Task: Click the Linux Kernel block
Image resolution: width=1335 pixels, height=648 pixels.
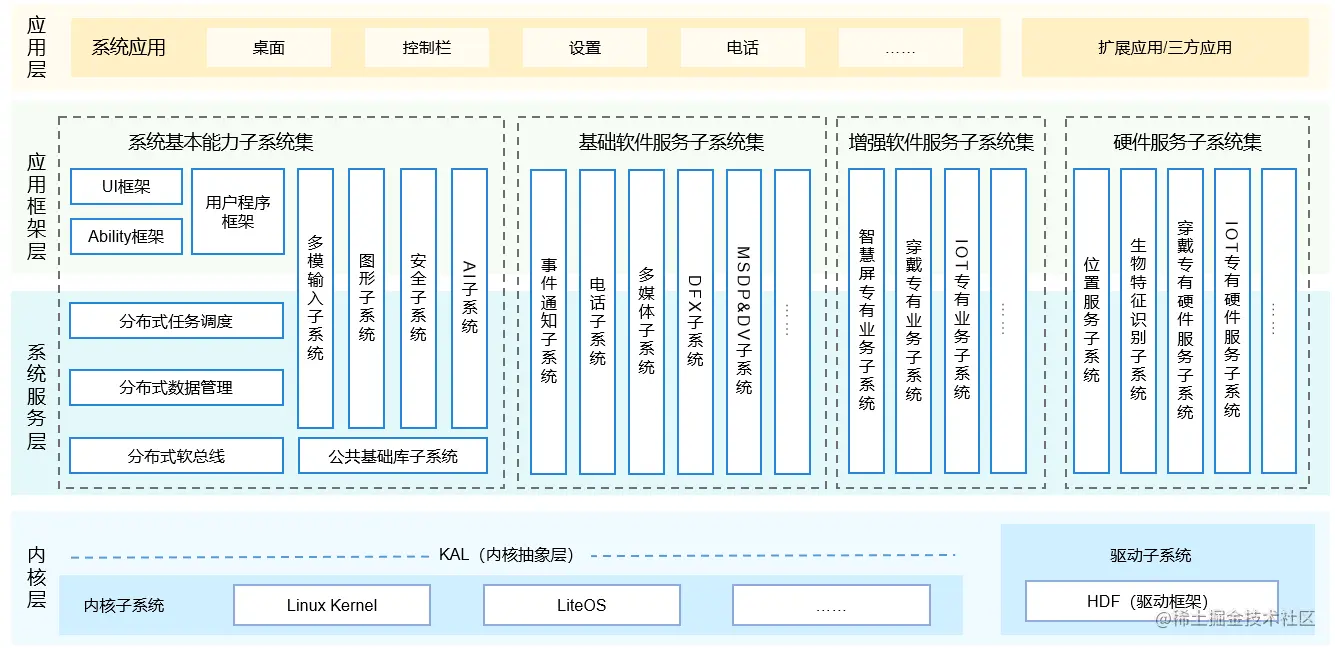Action: pyautogui.click(x=331, y=604)
